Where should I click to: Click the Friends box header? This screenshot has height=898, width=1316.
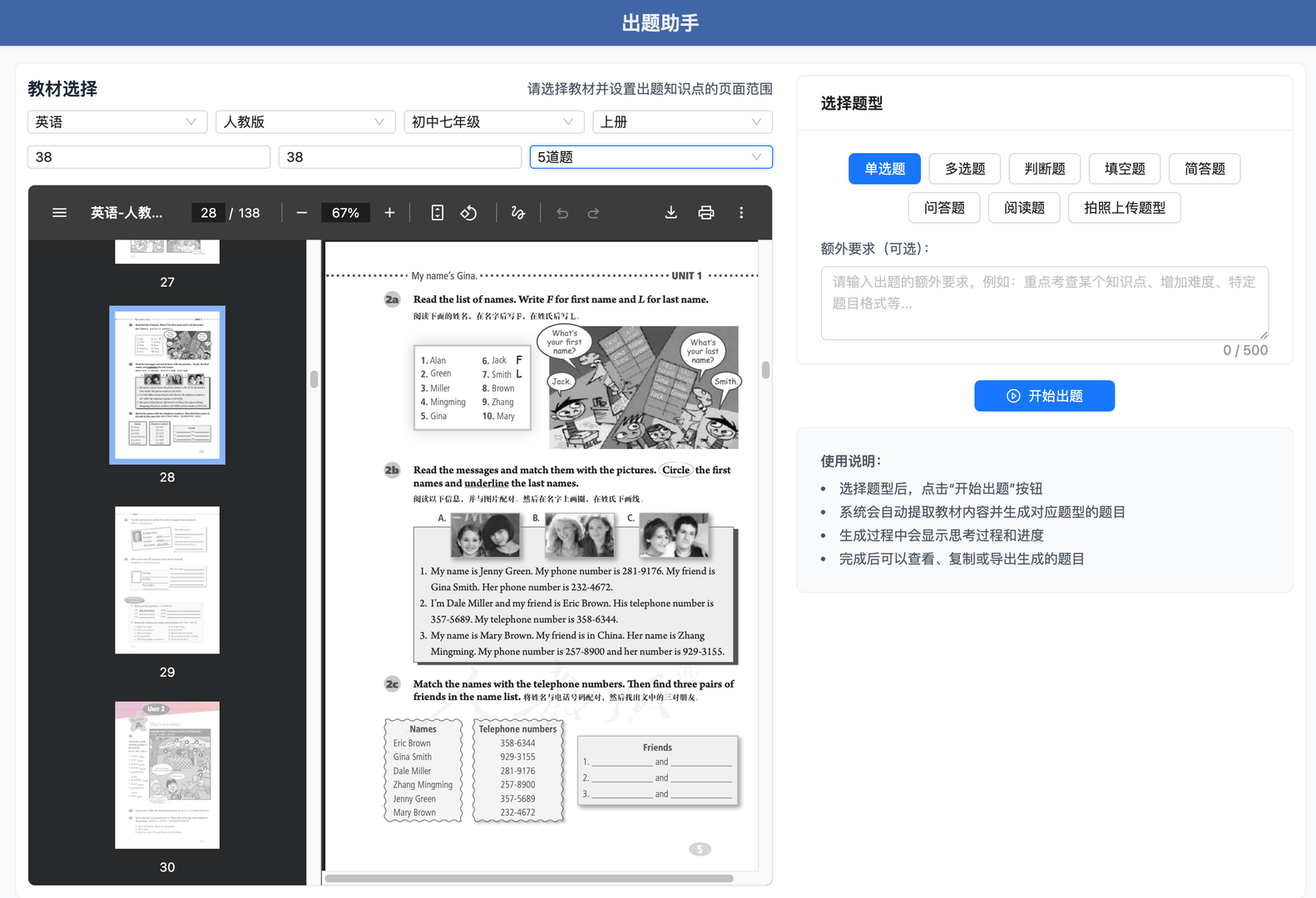pos(657,748)
